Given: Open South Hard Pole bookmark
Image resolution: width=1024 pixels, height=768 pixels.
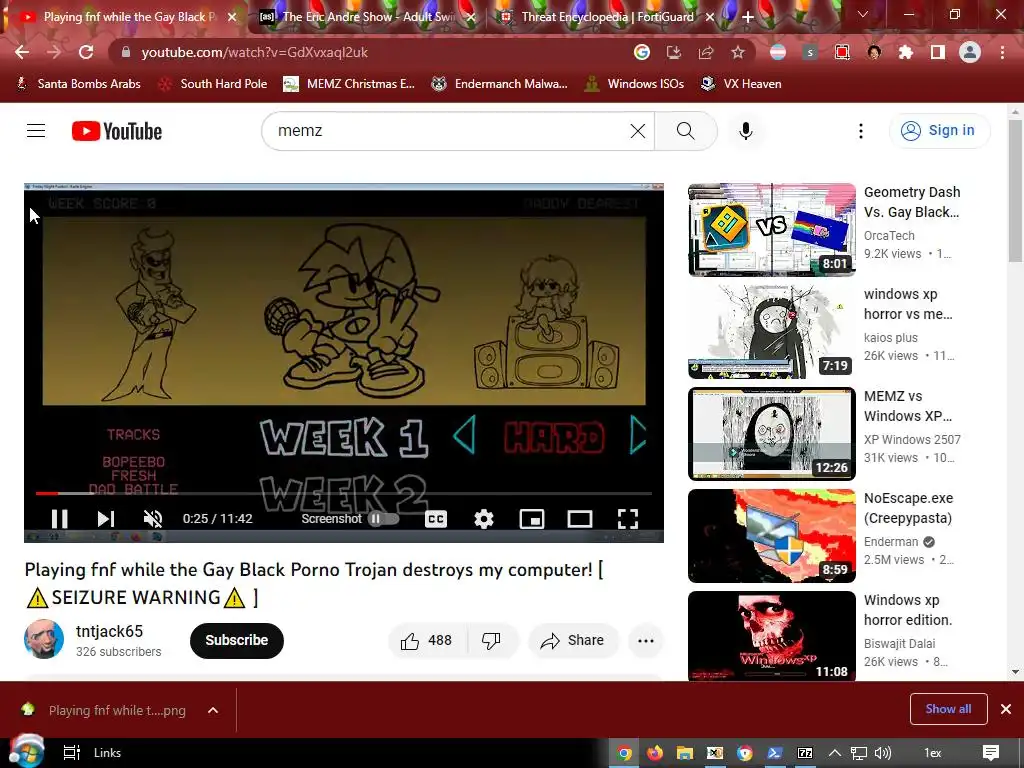Looking at the screenshot, I should [x=214, y=84].
